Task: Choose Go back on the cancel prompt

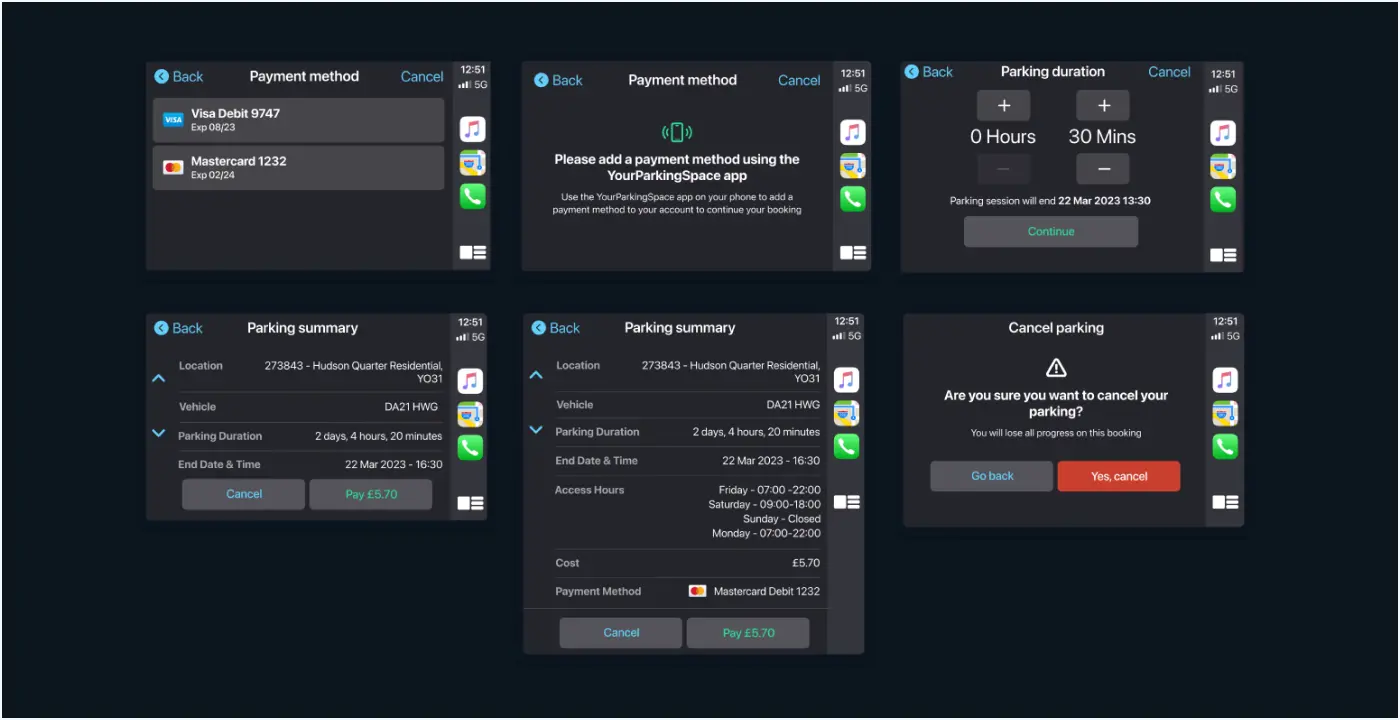Action: pyautogui.click(x=991, y=476)
